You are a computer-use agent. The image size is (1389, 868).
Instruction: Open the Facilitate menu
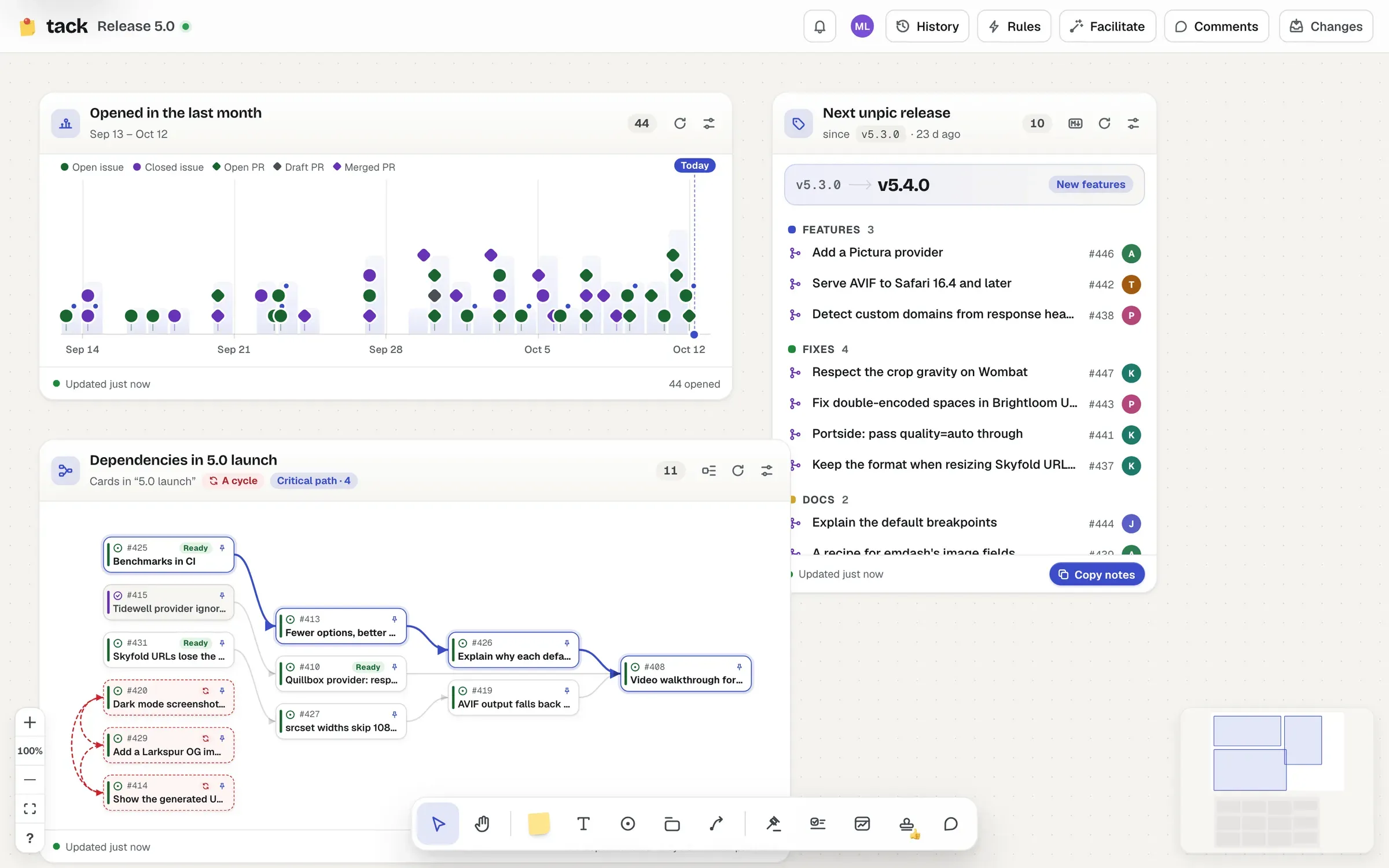pos(1107,27)
